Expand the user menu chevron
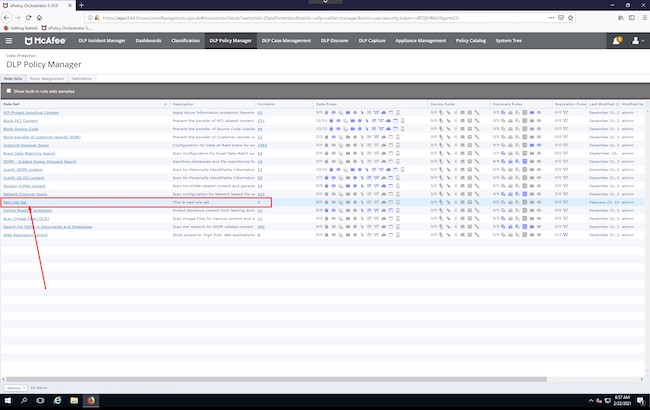 tap(643, 41)
